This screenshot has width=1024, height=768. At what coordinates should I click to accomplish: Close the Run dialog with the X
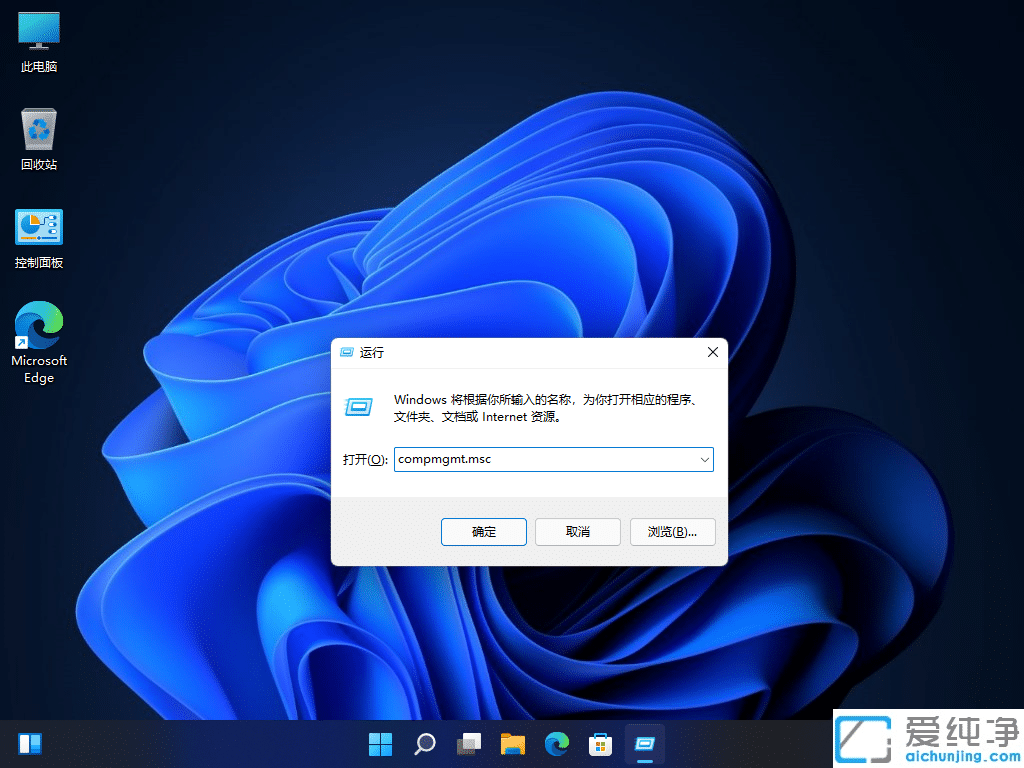click(712, 352)
